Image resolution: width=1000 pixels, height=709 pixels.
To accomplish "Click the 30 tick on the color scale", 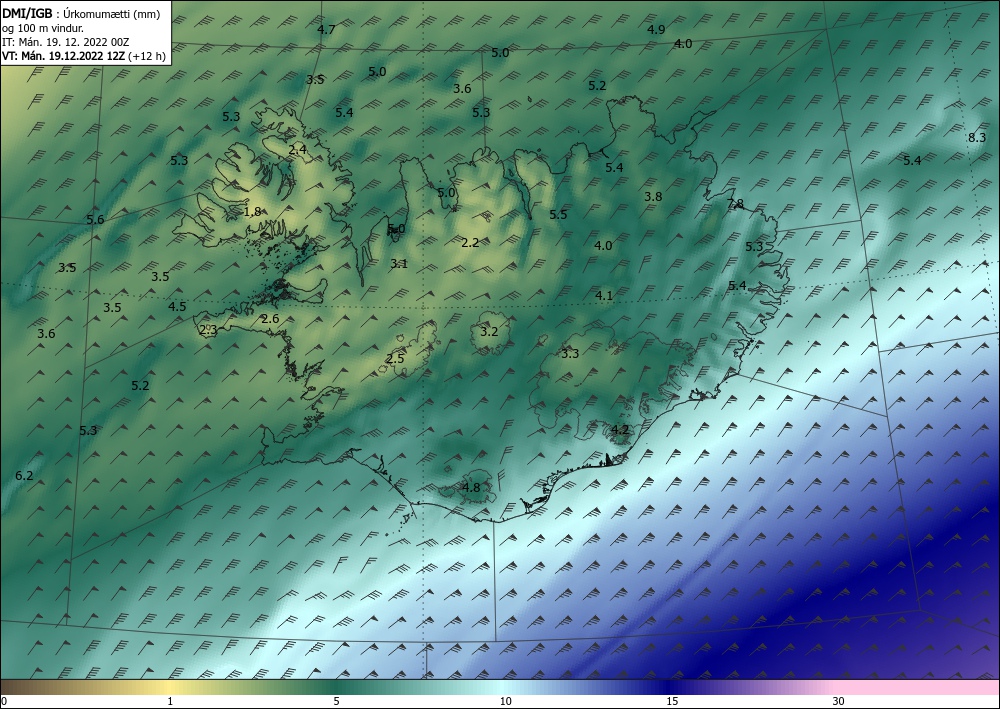I will pos(839,701).
